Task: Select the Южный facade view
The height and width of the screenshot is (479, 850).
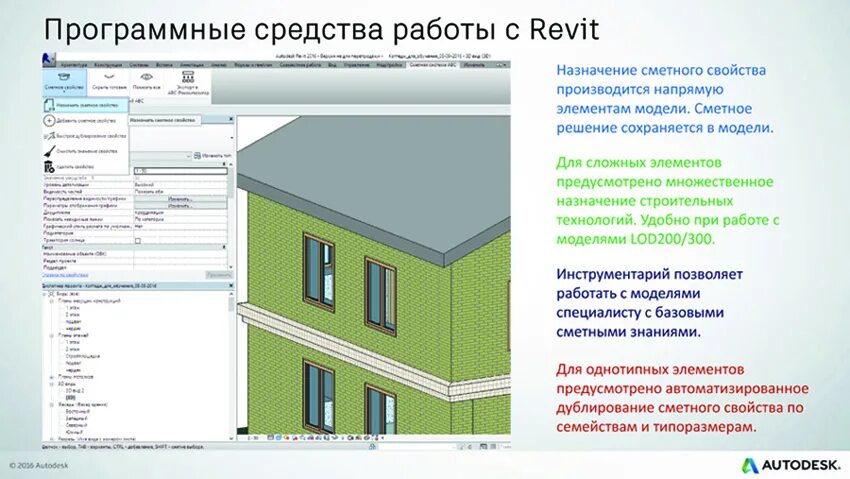Action: tap(74, 432)
